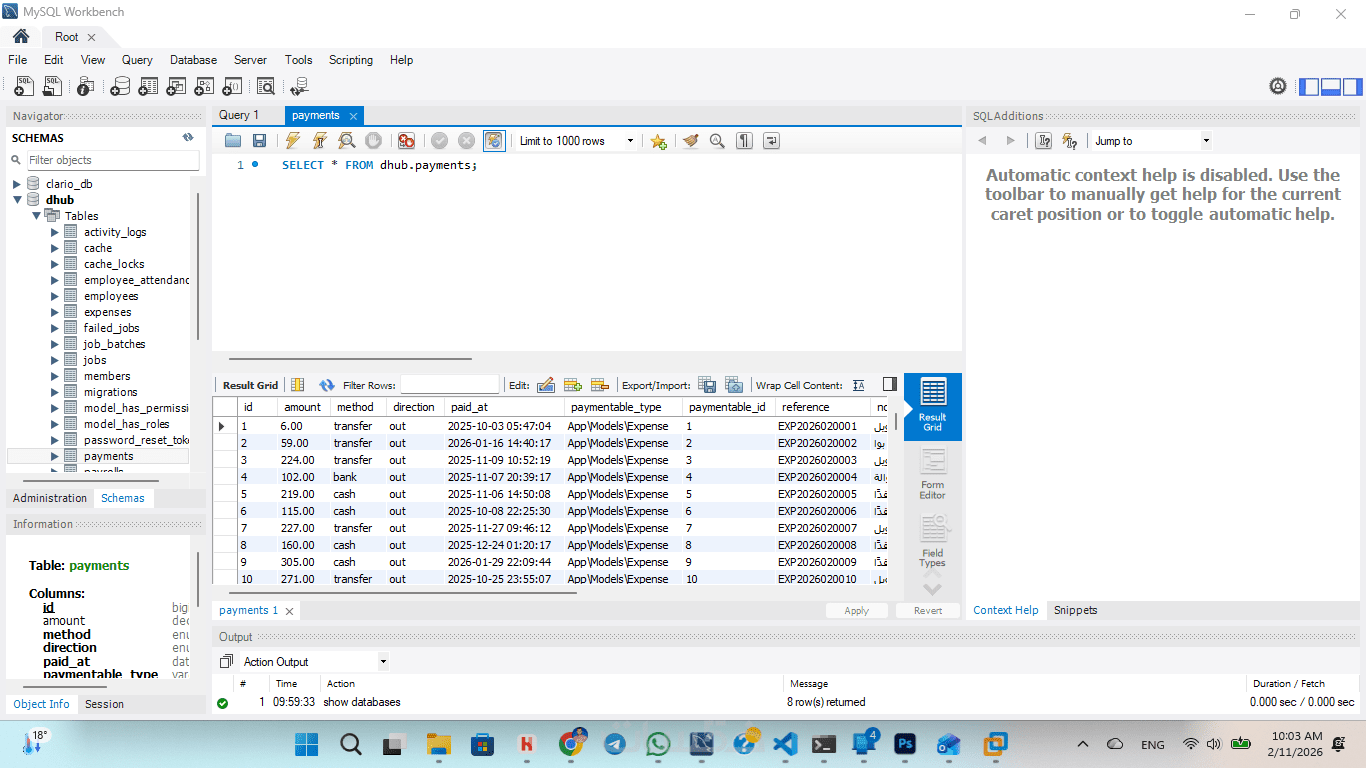
Task: Switch to the Query 1 tab
Action: [x=239, y=115]
